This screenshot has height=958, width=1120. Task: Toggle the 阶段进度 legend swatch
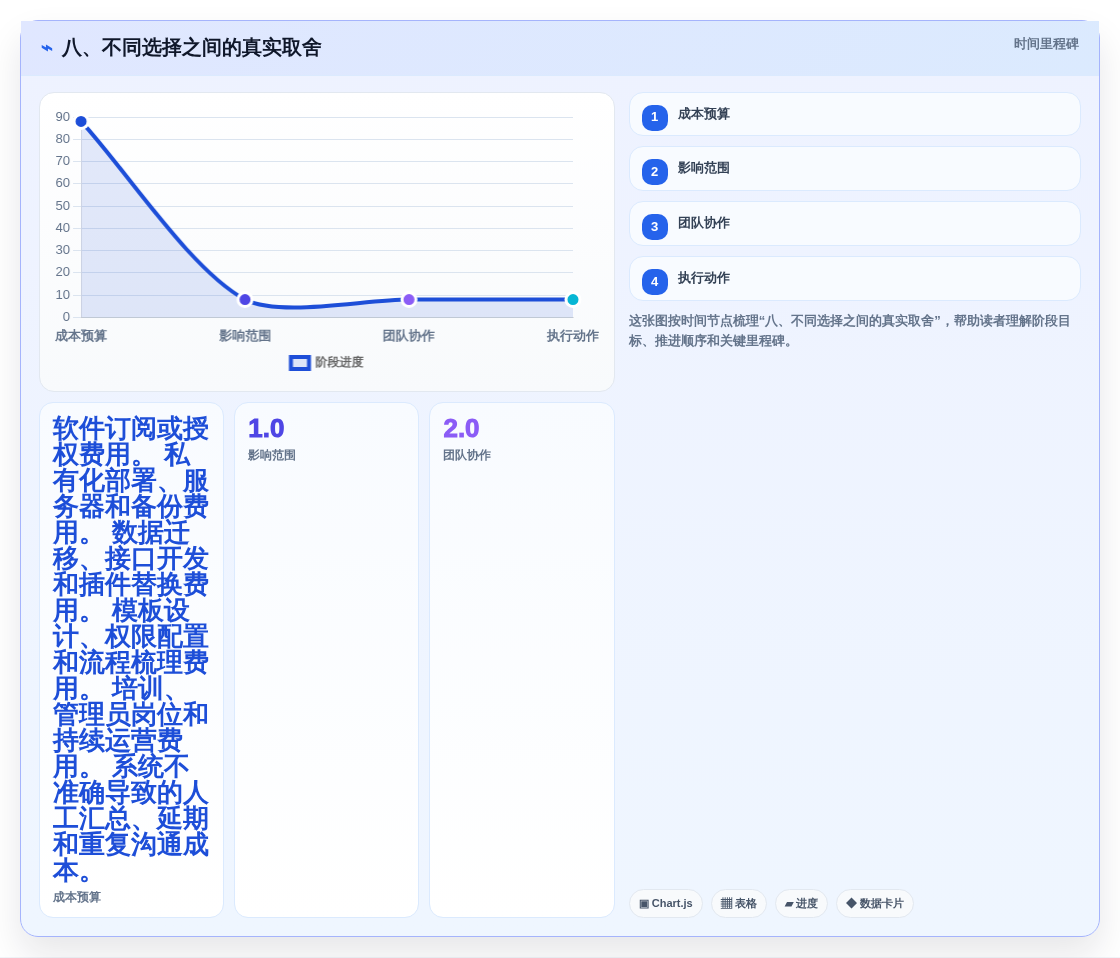pos(299,363)
